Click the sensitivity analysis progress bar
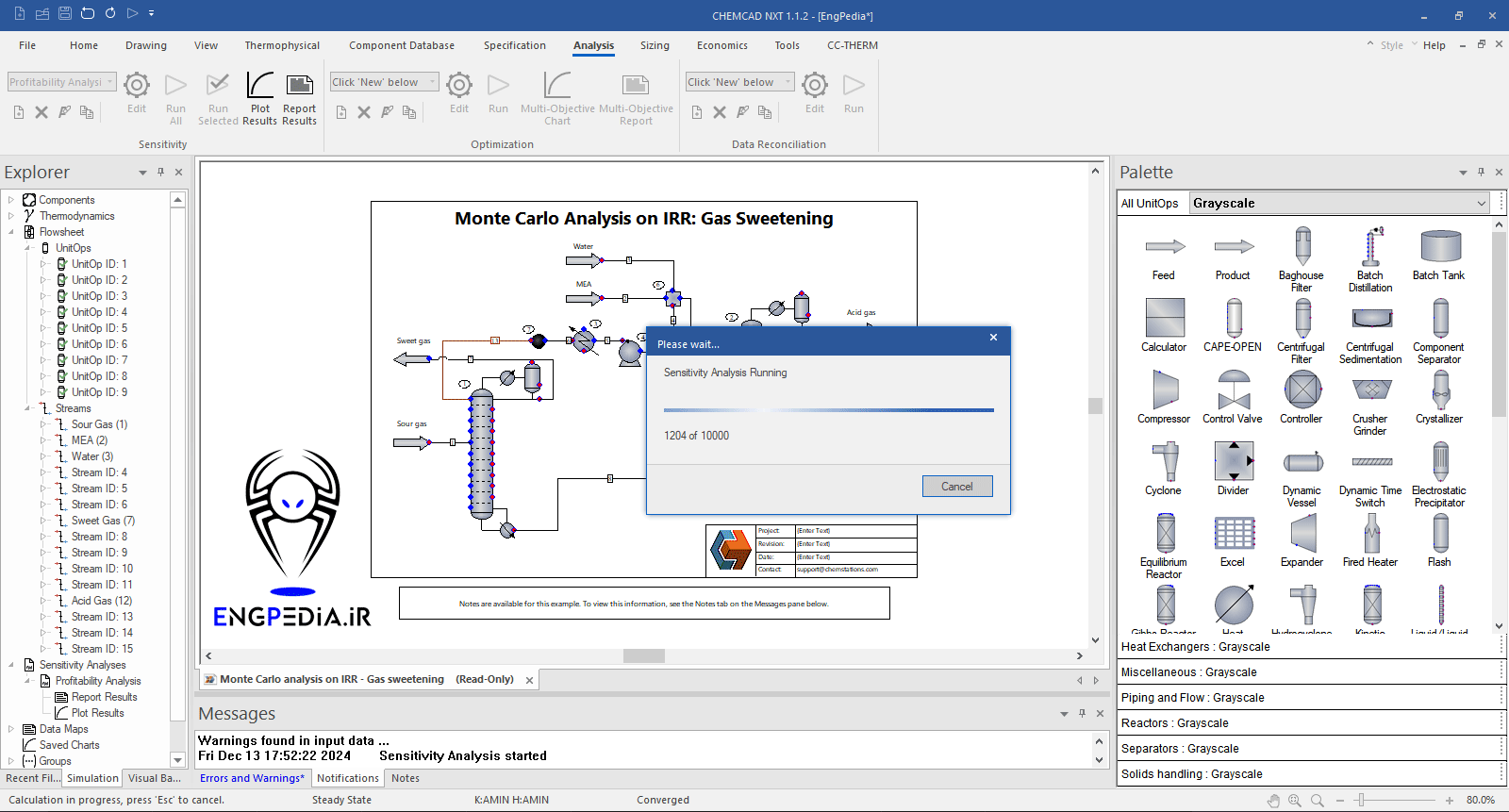1509x812 pixels. point(829,410)
